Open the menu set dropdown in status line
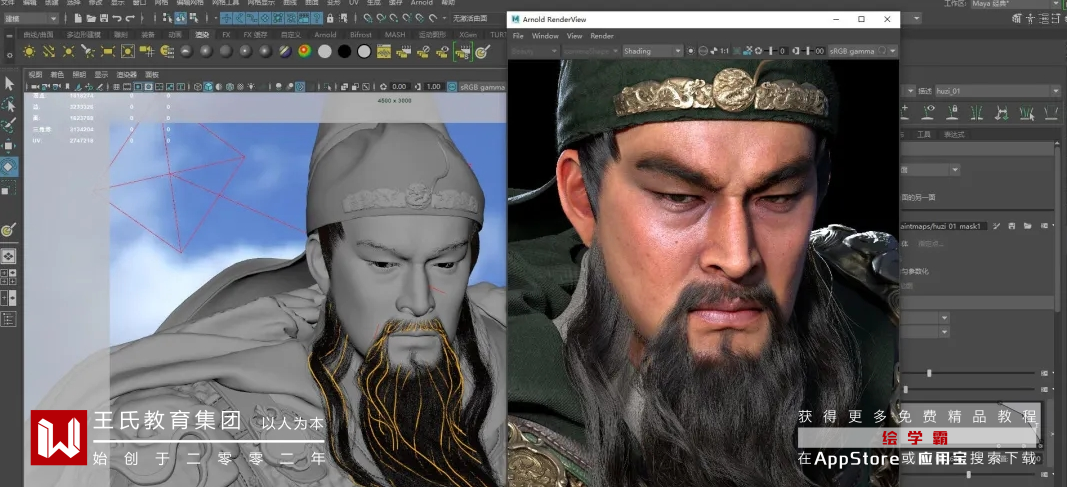The image size is (1067, 487). [x=31, y=18]
